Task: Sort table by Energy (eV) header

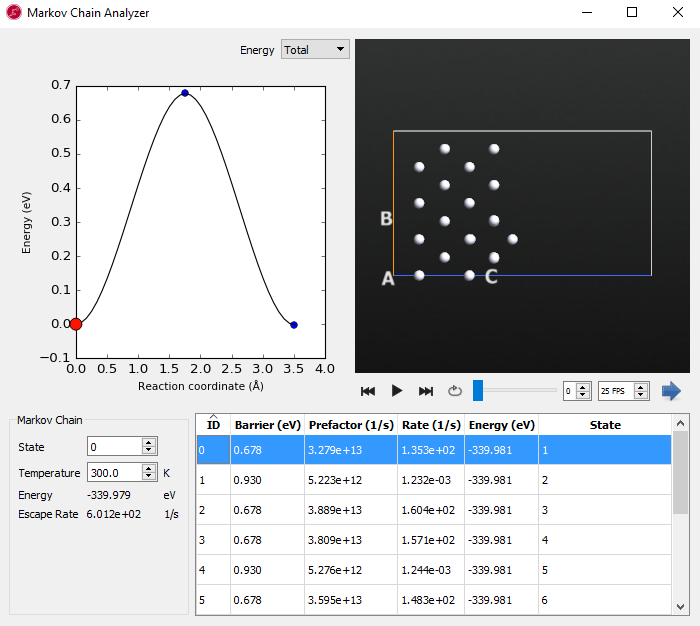Action: click(x=501, y=425)
